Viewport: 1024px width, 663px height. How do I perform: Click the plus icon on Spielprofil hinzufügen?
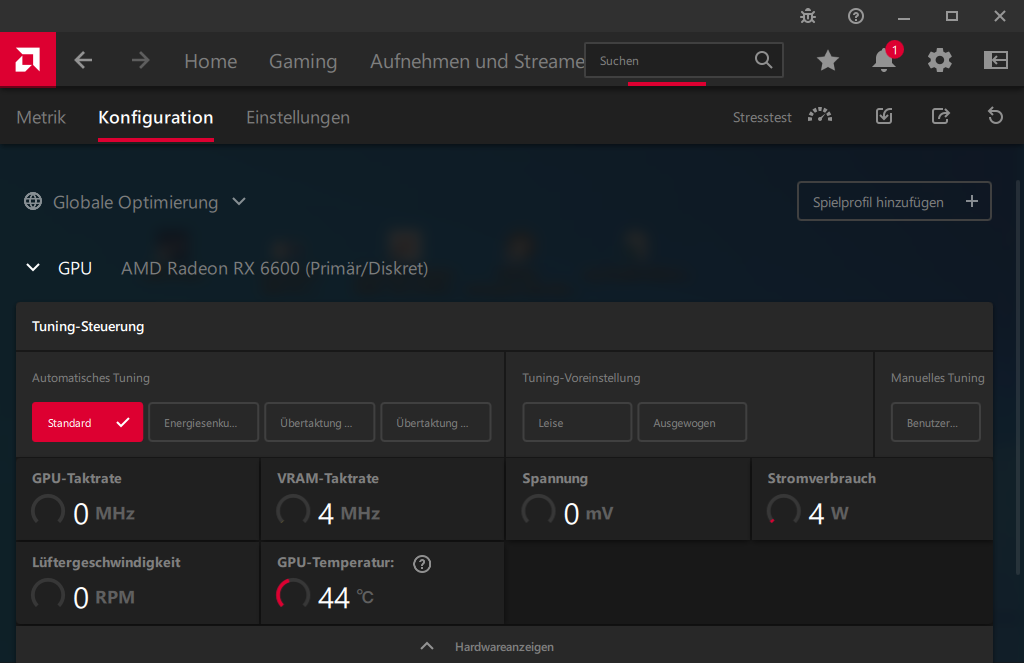(972, 201)
